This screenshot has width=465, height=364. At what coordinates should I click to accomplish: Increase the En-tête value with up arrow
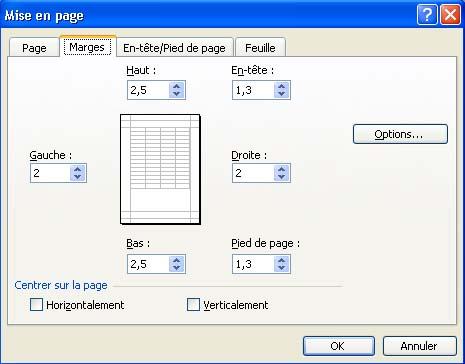pos(282,86)
